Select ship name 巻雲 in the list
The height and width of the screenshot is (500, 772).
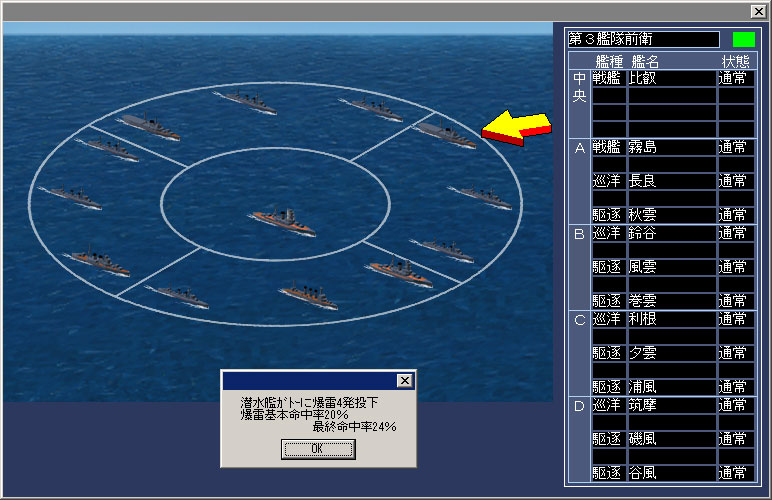tap(672, 301)
